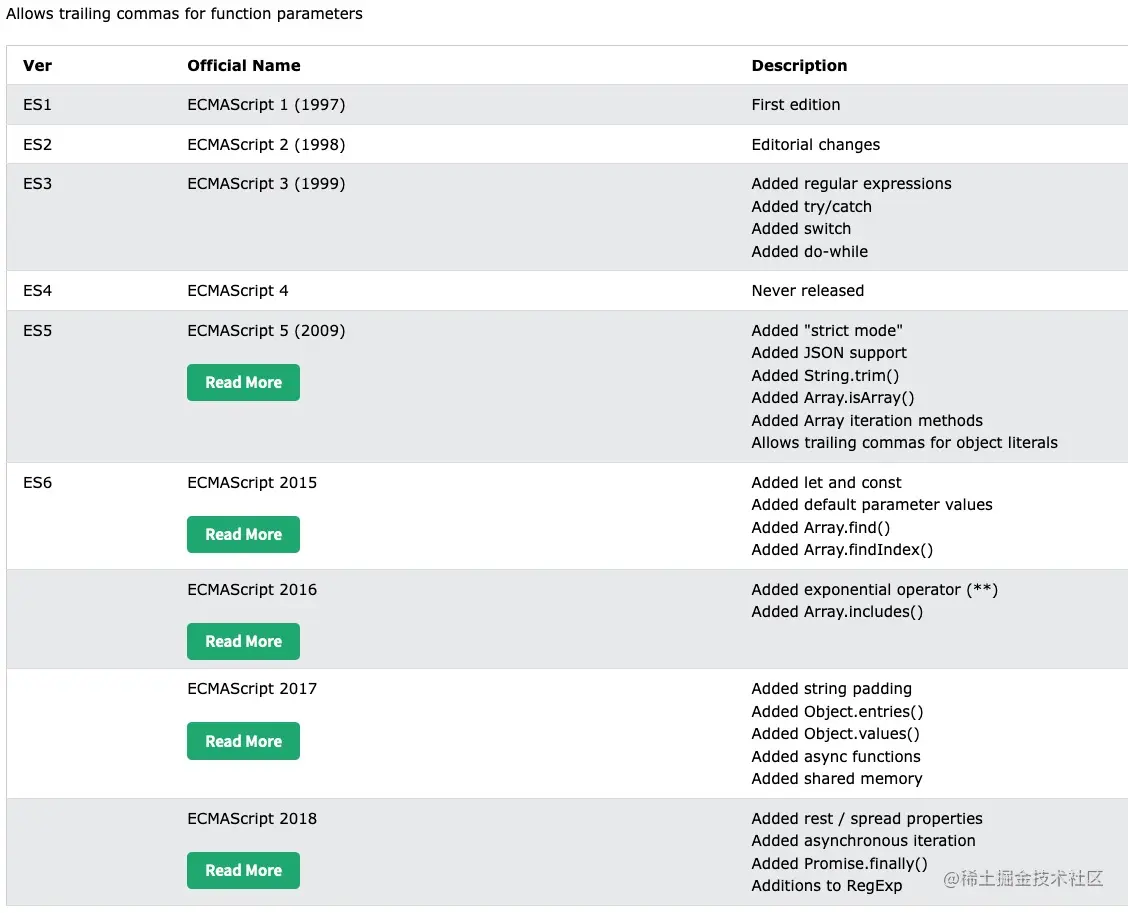Click 'ECMAScript 1 (1997)' name
The height and width of the screenshot is (913, 1128).
[266, 104]
